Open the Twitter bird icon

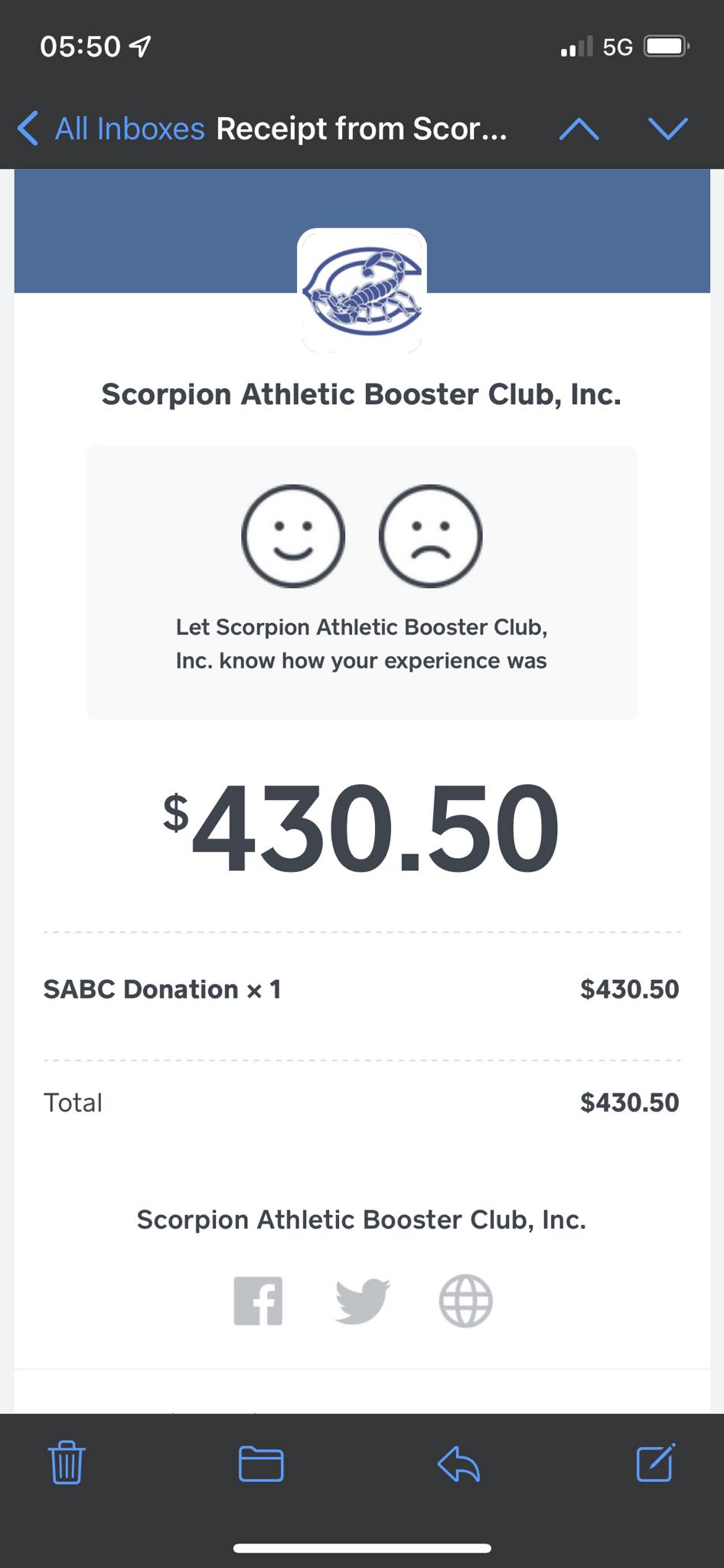pos(363,1300)
